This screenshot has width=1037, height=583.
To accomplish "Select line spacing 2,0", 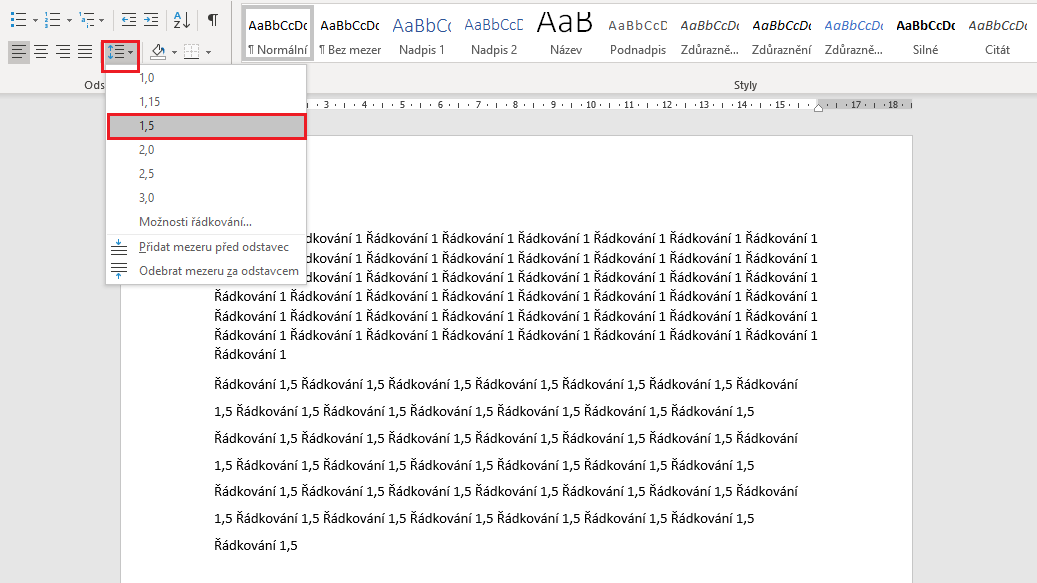I will pos(206,150).
